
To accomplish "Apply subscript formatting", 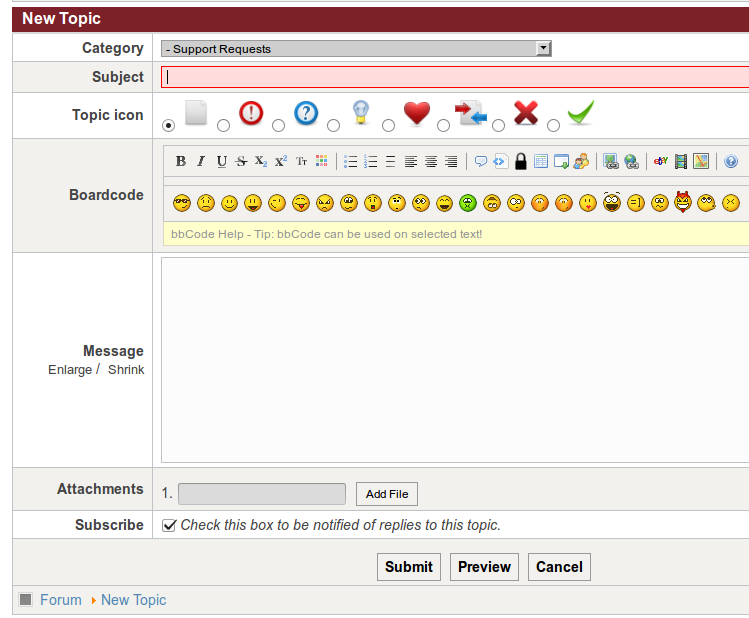I will point(261,161).
